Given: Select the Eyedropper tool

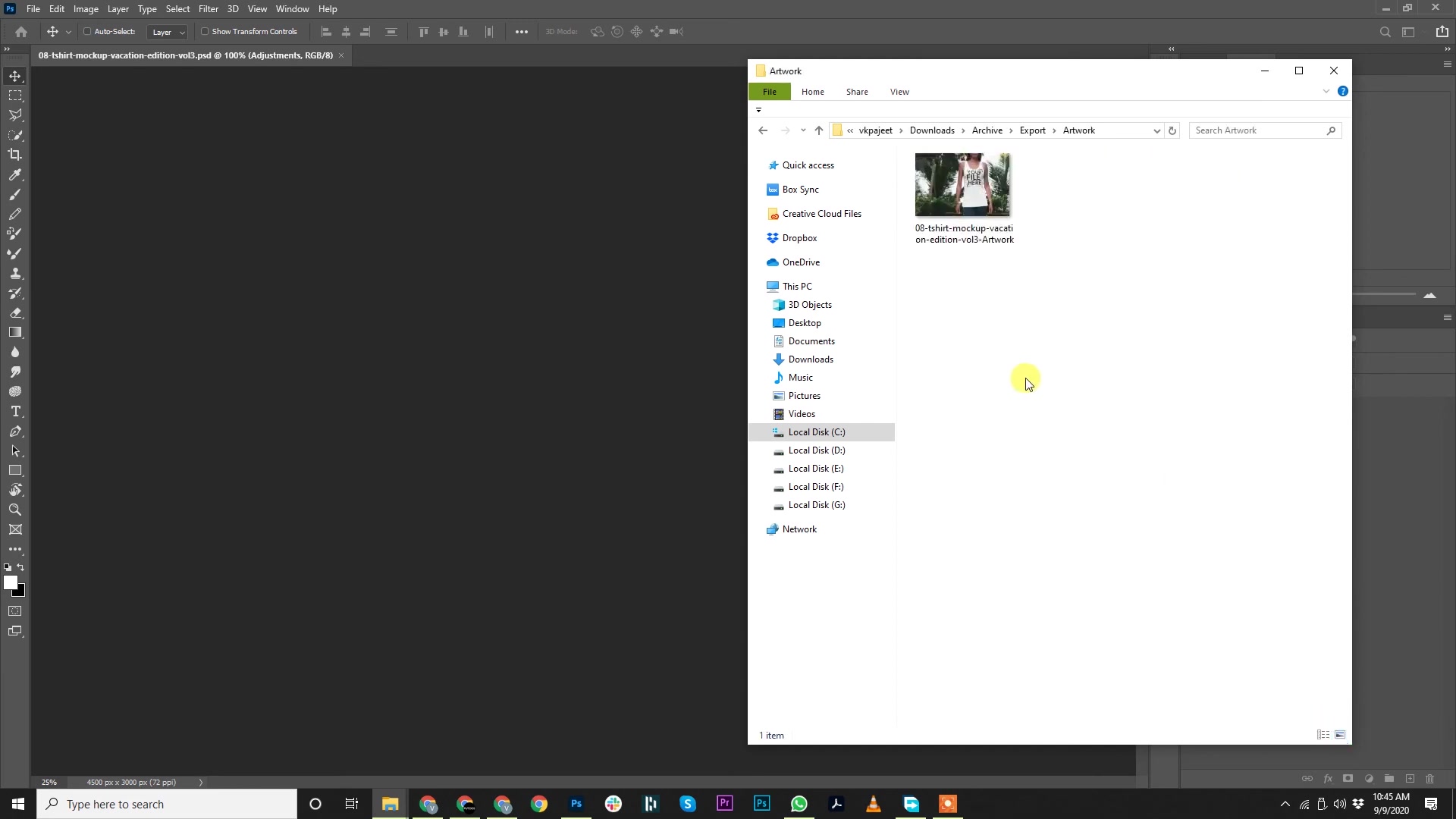Looking at the screenshot, I should point(15,174).
